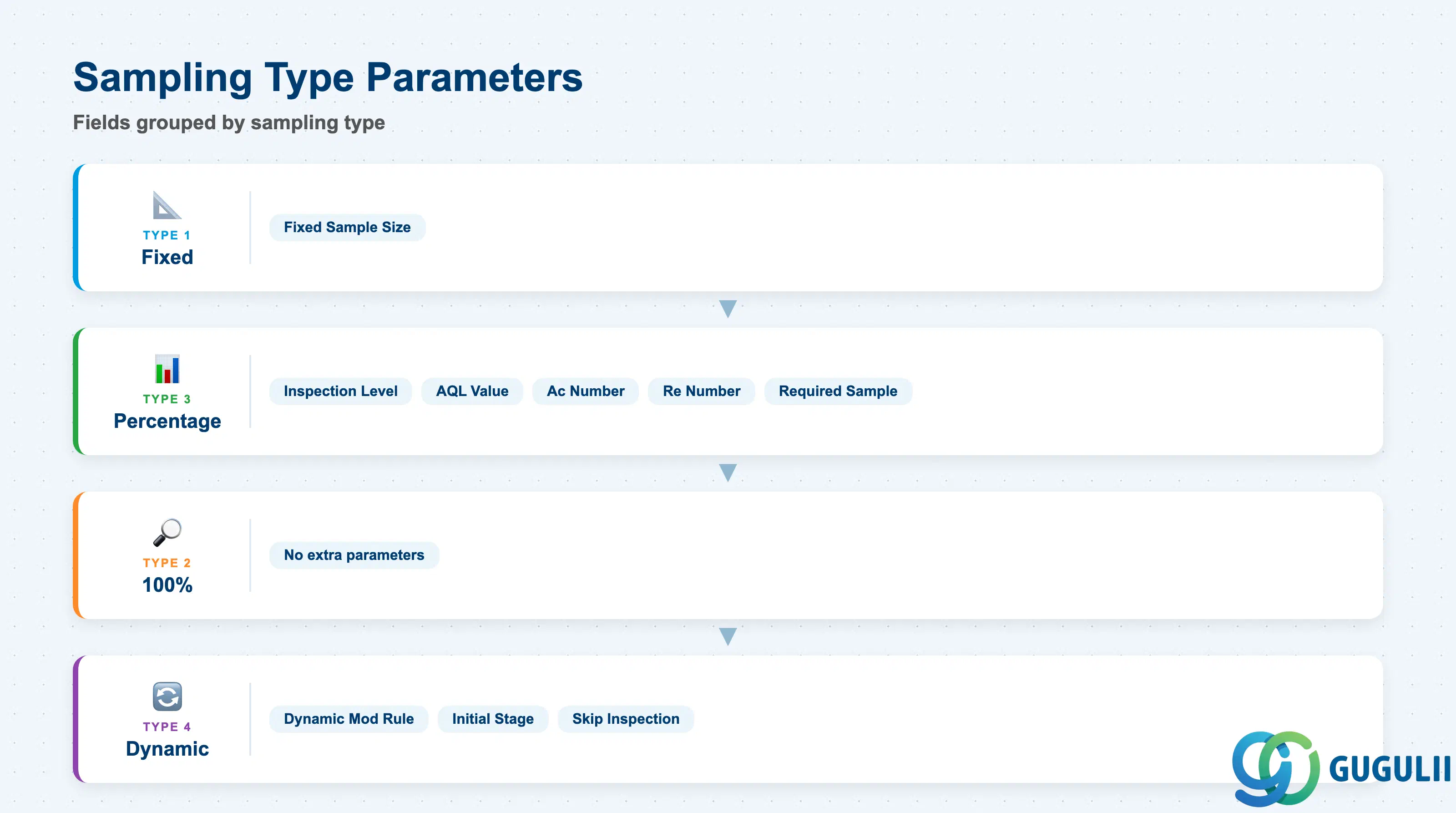The height and width of the screenshot is (813, 1456).
Task: Select the Initial Stage chip
Action: (x=493, y=719)
